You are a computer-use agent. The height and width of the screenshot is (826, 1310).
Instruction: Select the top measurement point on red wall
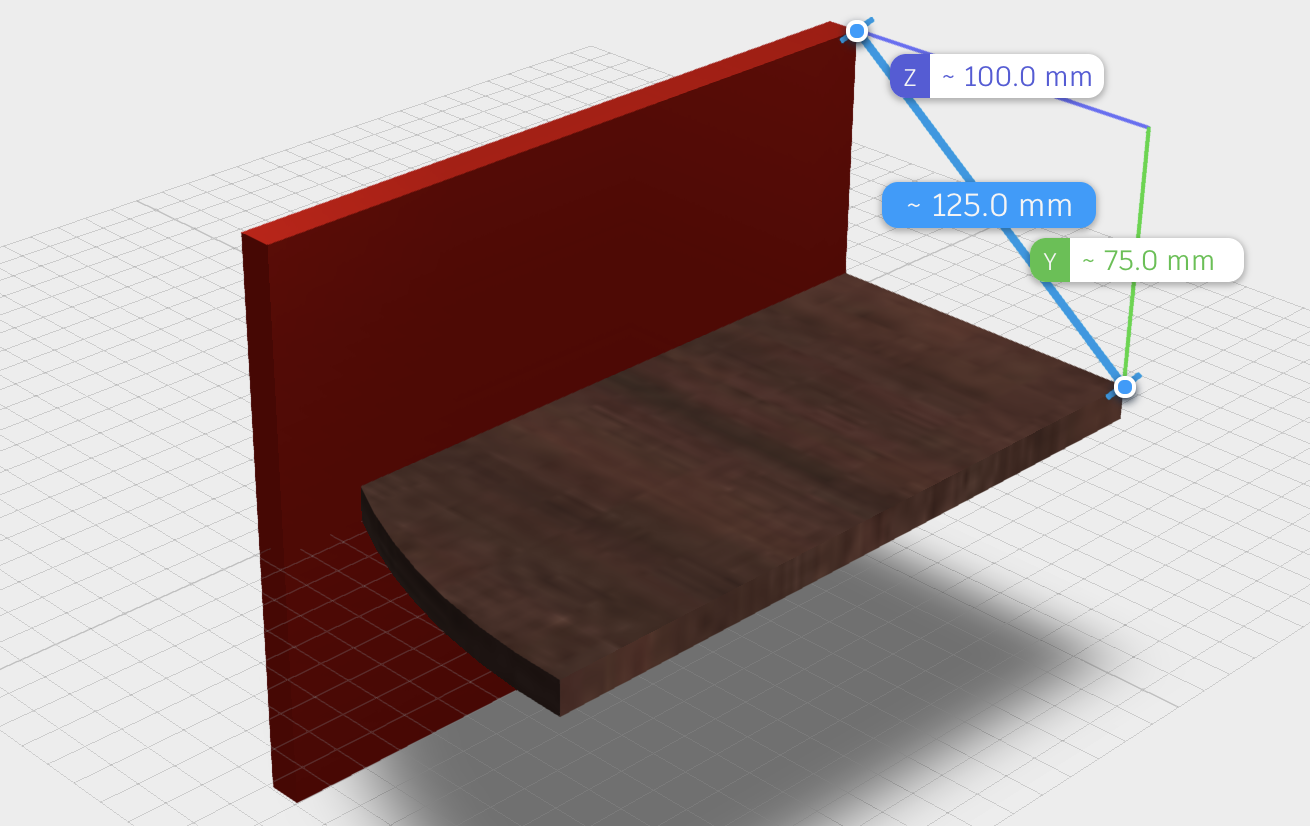(x=857, y=32)
